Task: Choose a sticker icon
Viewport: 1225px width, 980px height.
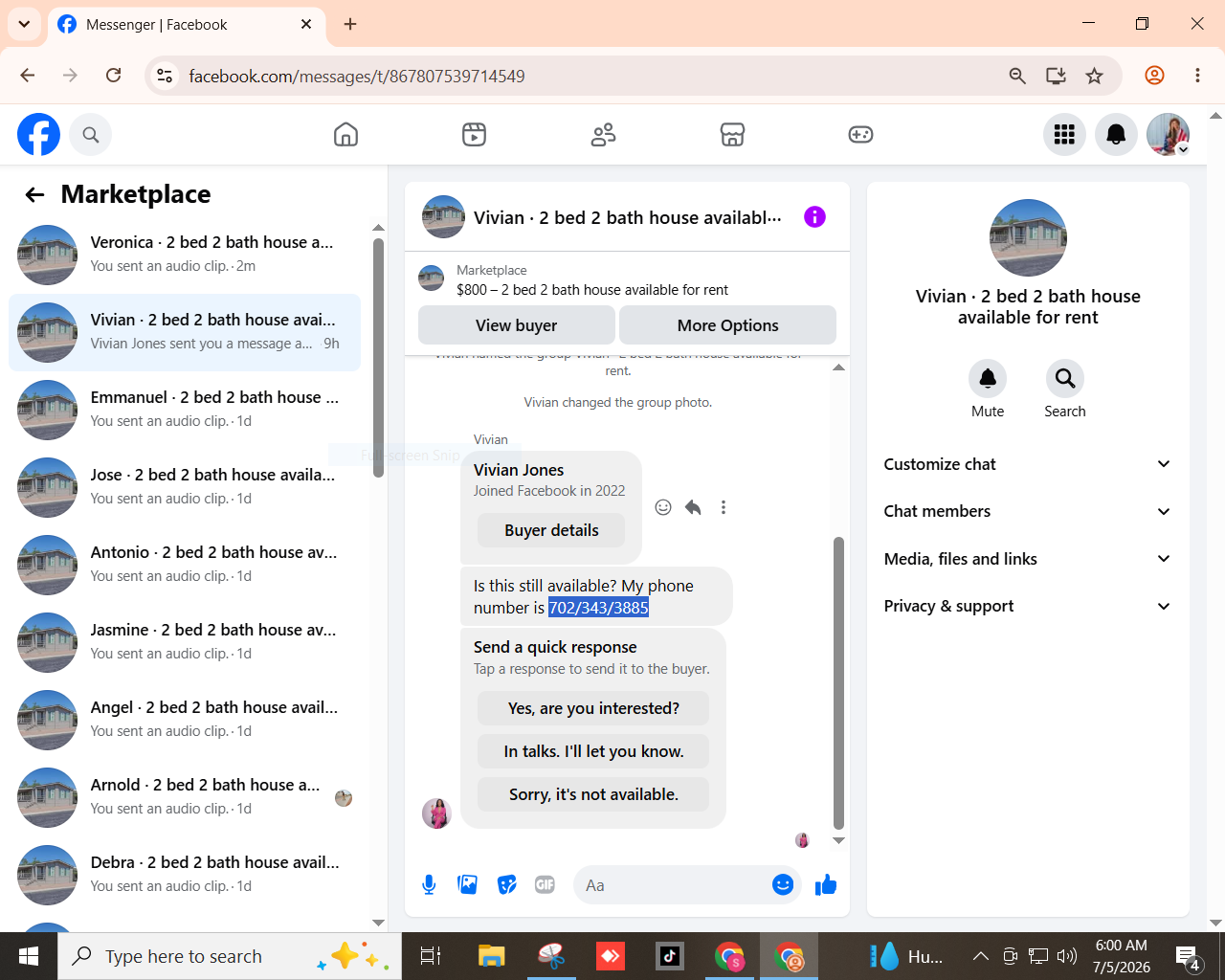Action: 507,885
